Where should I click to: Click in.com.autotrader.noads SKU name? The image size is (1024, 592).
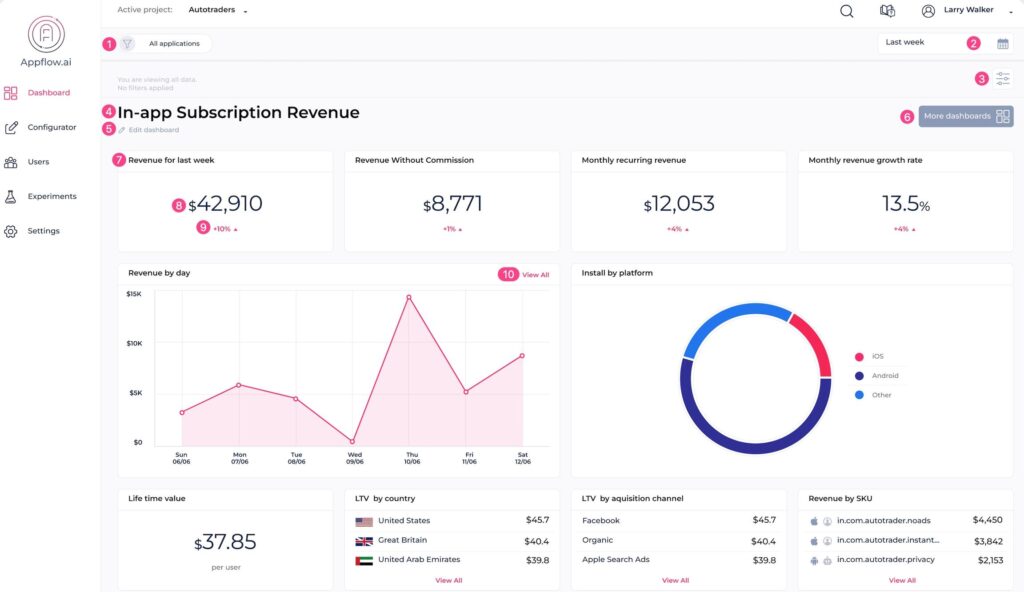coord(884,521)
